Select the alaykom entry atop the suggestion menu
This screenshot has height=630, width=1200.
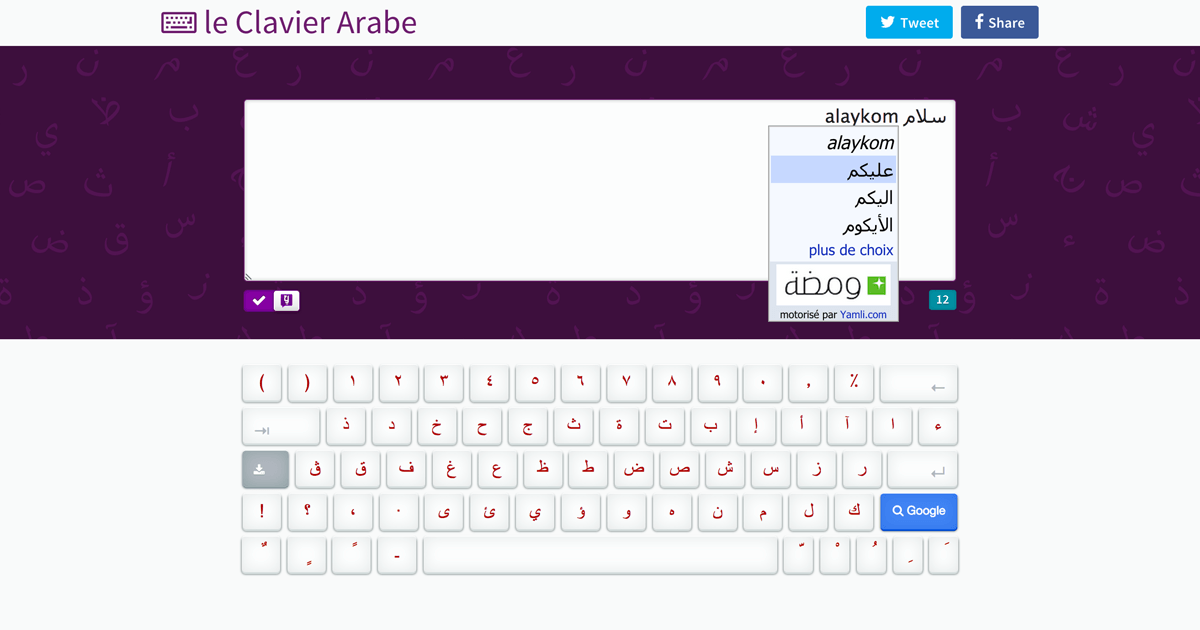pyautogui.click(x=861, y=142)
